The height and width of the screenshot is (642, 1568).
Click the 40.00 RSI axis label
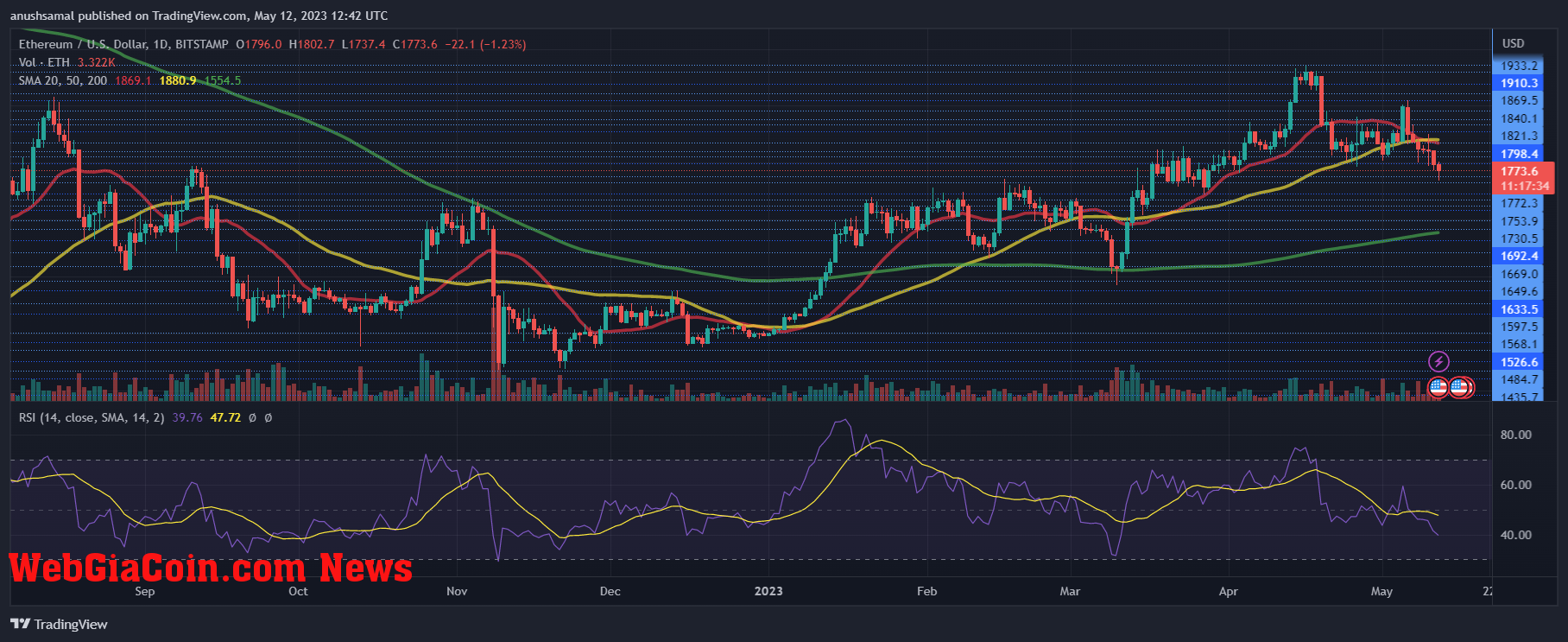(1516, 535)
